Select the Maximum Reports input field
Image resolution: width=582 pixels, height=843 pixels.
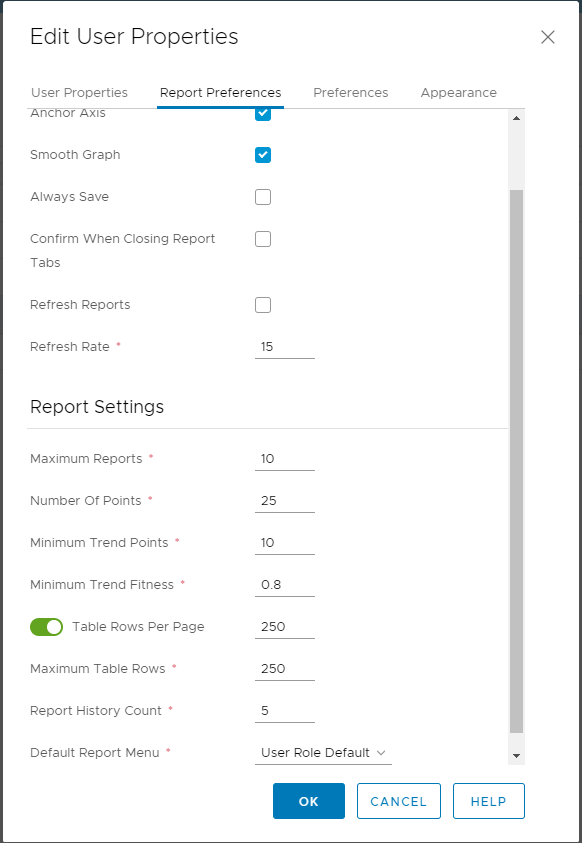[x=284, y=459]
